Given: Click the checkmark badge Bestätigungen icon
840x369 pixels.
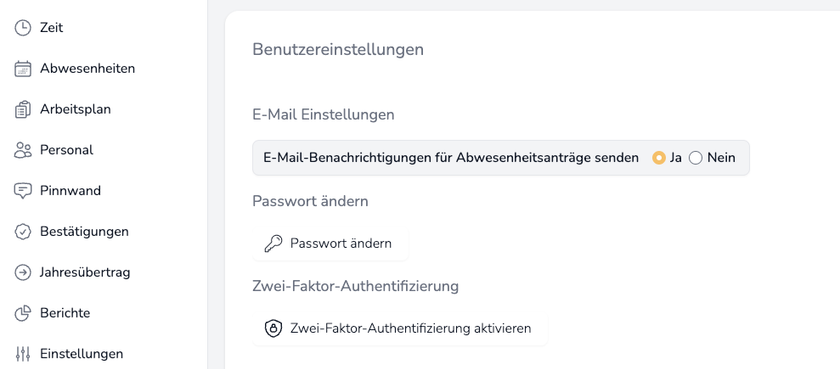Looking at the screenshot, I should pyautogui.click(x=22, y=232).
